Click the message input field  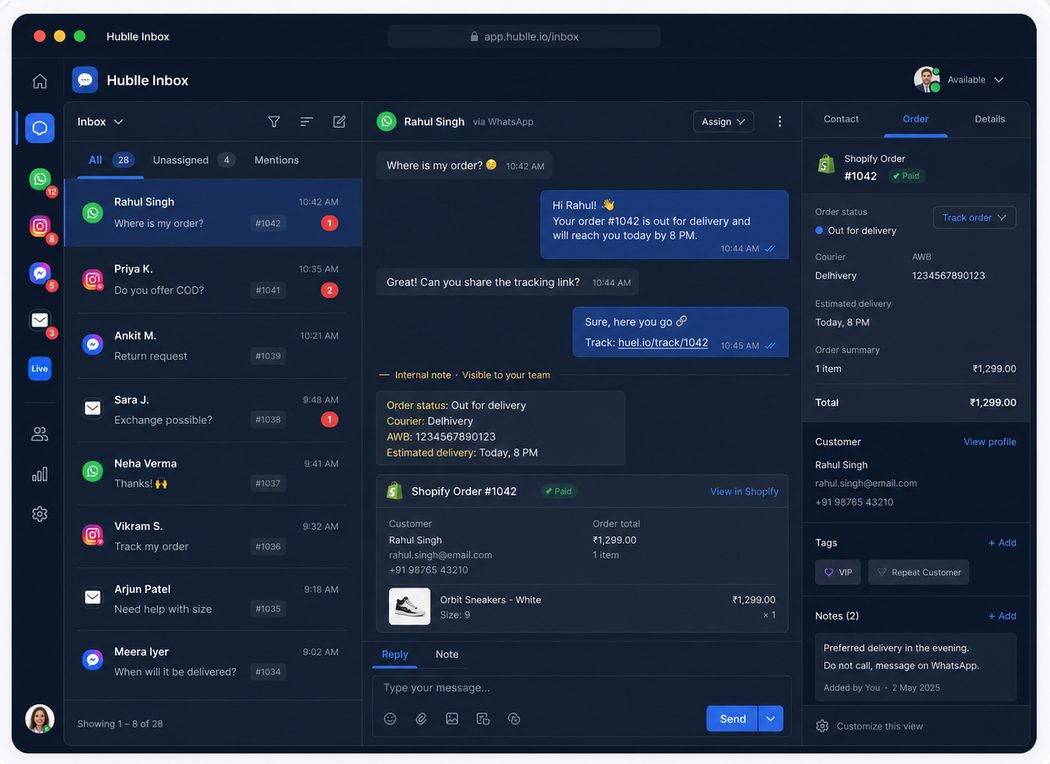tap(581, 688)
